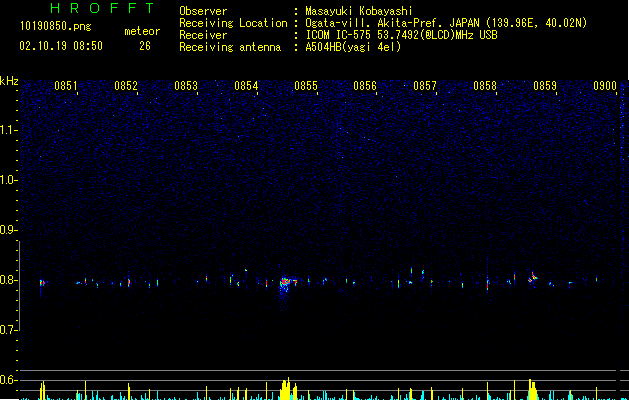629x400 pixels.
Task: Click time marker 0859
Action: (x=545, y=86)
